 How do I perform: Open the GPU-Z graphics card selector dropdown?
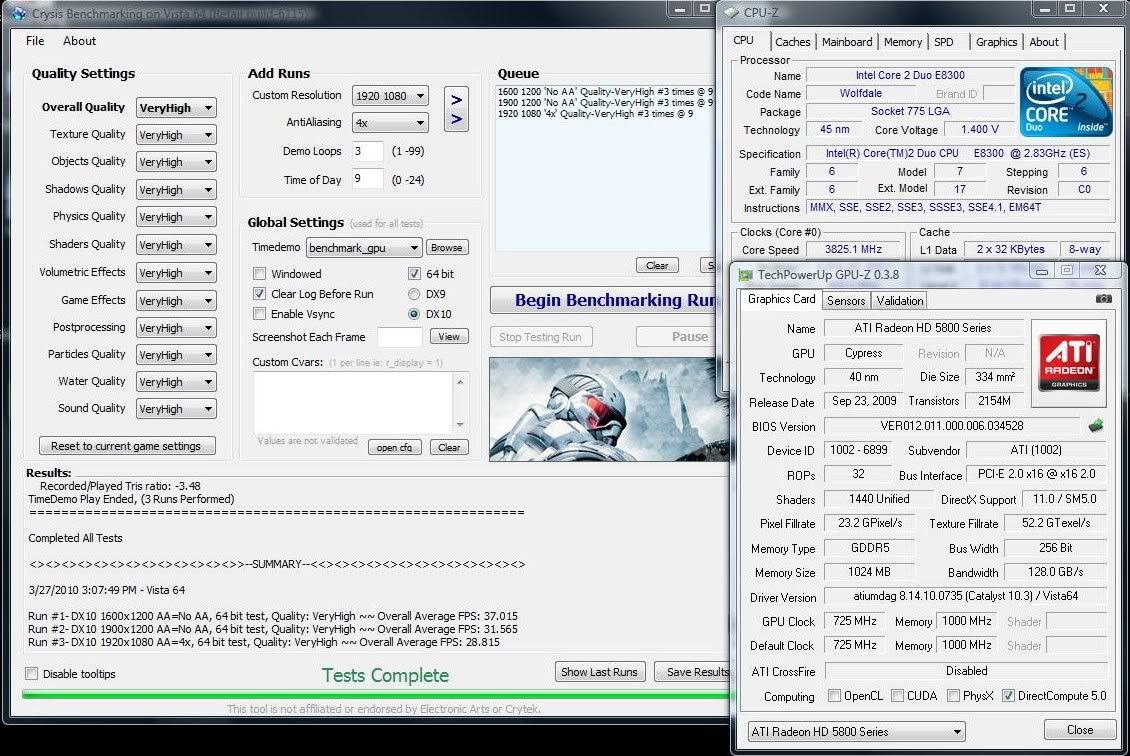[x=857, y=731]
